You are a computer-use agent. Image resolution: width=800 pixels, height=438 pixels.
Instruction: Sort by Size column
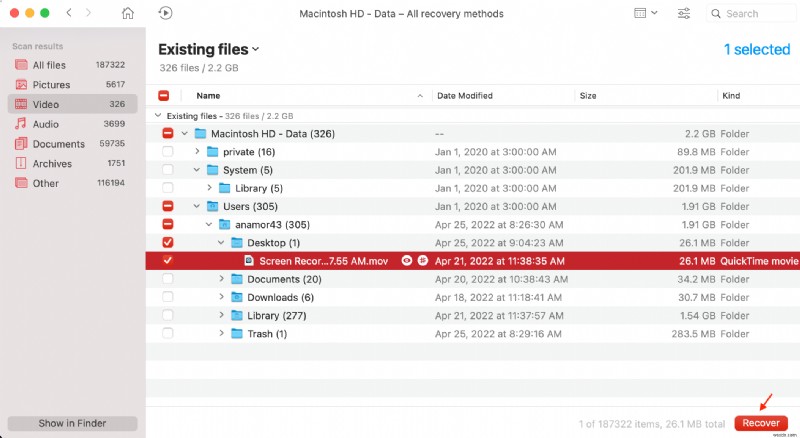click(x=588, y=95)
